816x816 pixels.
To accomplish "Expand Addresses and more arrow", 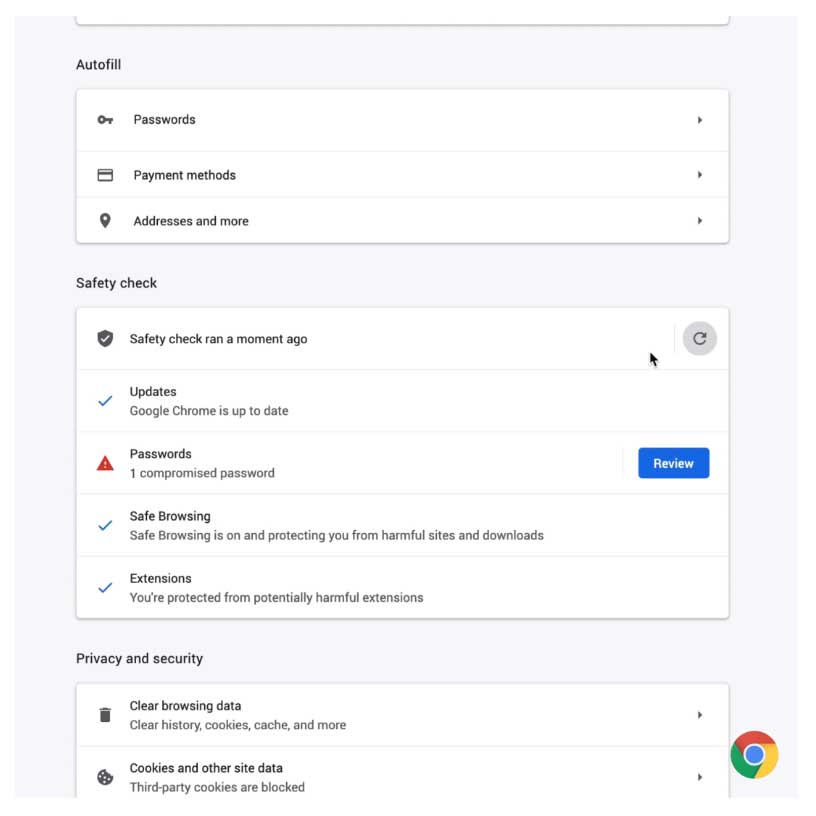I will (700, 221).
